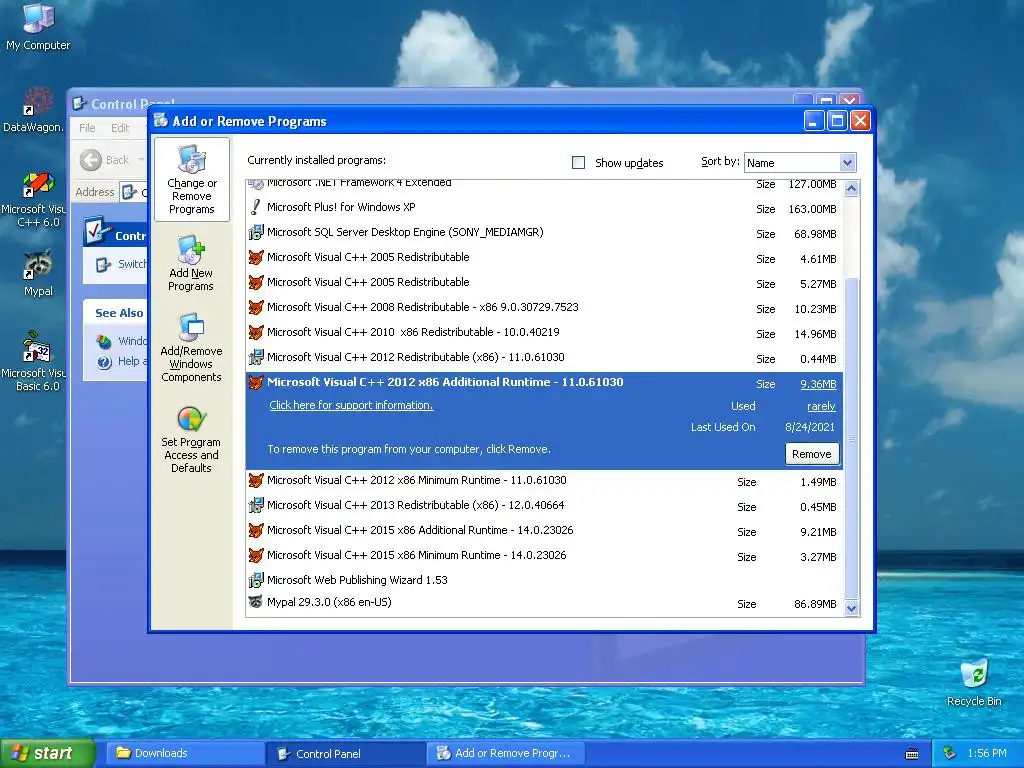
Task: Click the Visual C++ 2013 Redistributable icon
Action: pyautogui.click(x=256, y=505)
